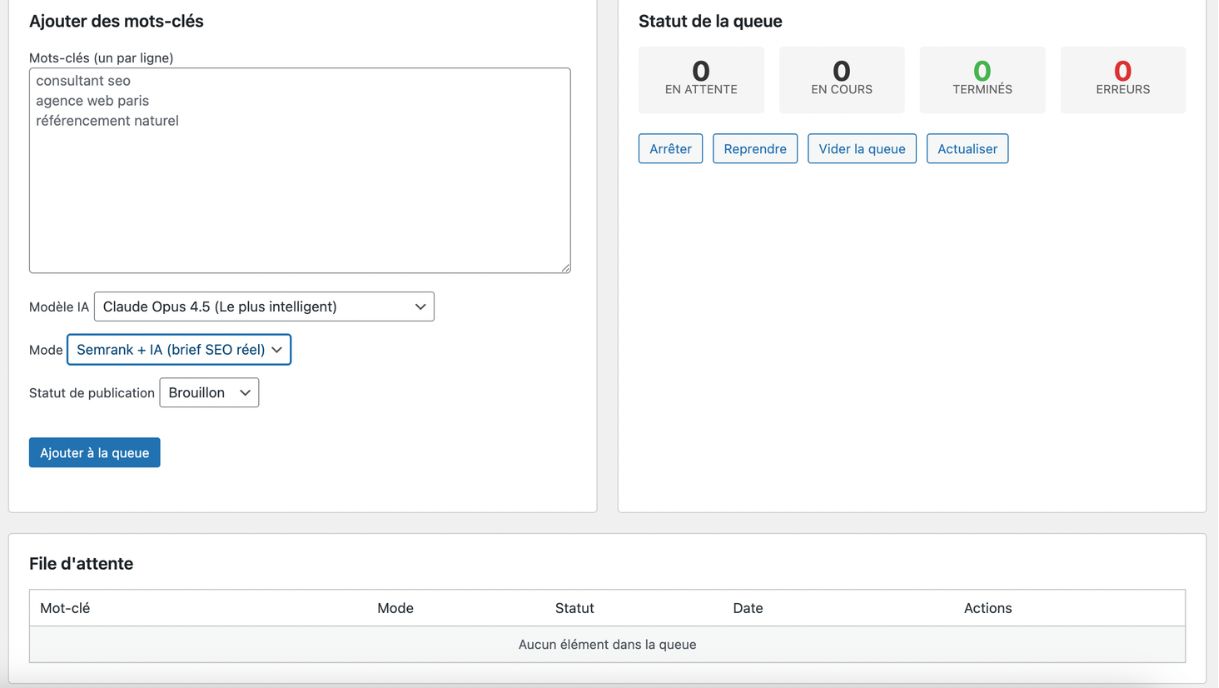Viewport: 1219px width, 688px height.
Task: Open the Statut de publication dropdown
Action: coord(209,393)
